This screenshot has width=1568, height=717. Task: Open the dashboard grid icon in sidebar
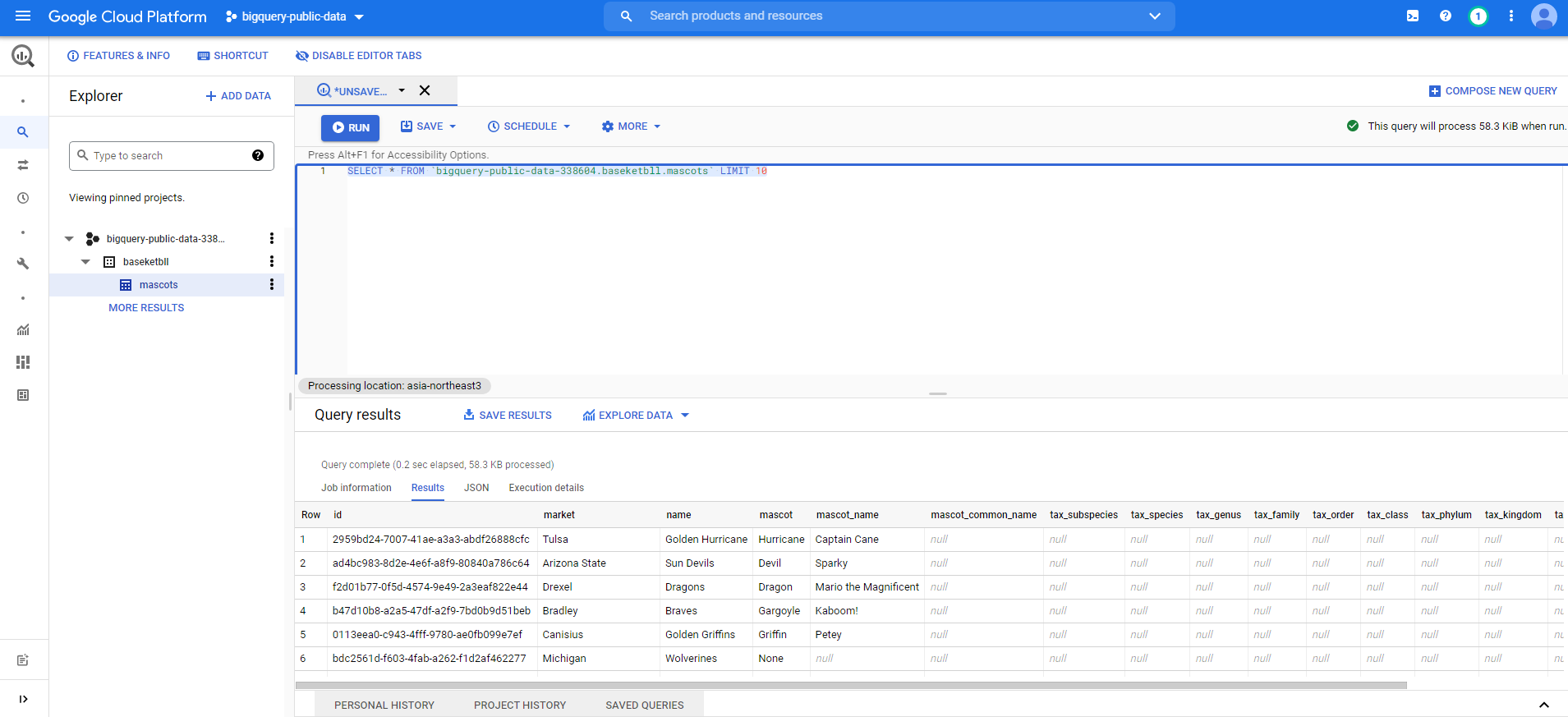tap(23, 362)
